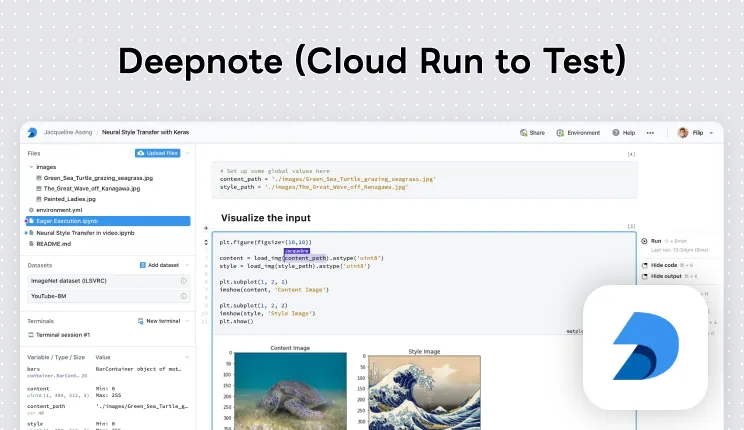Select the bars variable row
This screenshot has height=430, width=744.
click(x=108, y=372)
